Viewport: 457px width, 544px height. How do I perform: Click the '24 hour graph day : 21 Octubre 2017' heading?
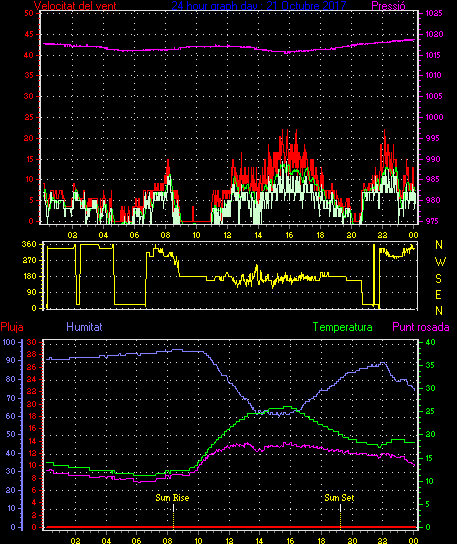(x=259, y=5)
